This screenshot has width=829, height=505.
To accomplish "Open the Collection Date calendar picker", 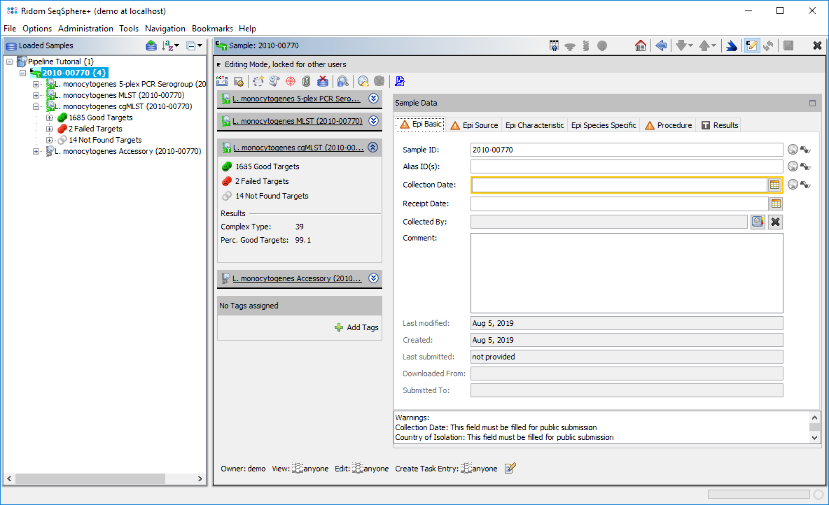I will [x=774, y=185].
